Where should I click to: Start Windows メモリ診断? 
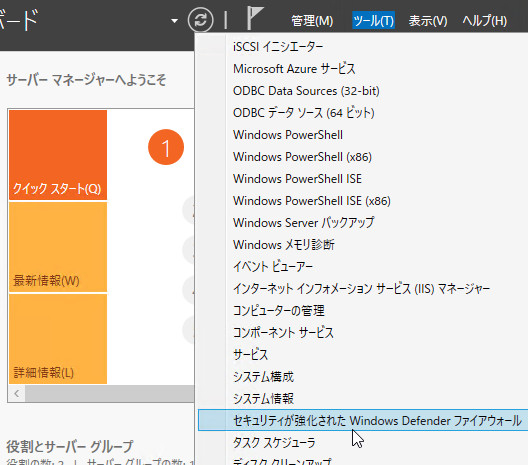pyautogui.click(x=284, y=245)
